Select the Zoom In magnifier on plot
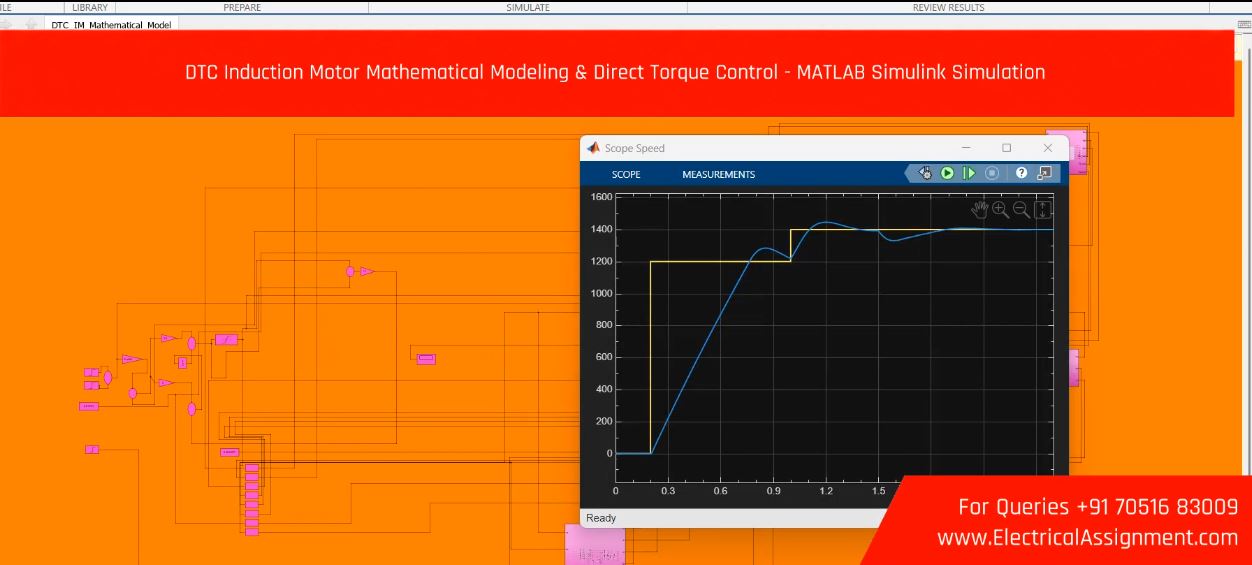Image resolution: width=1252 pixels, height=565 pixels. pos(1000,209)
